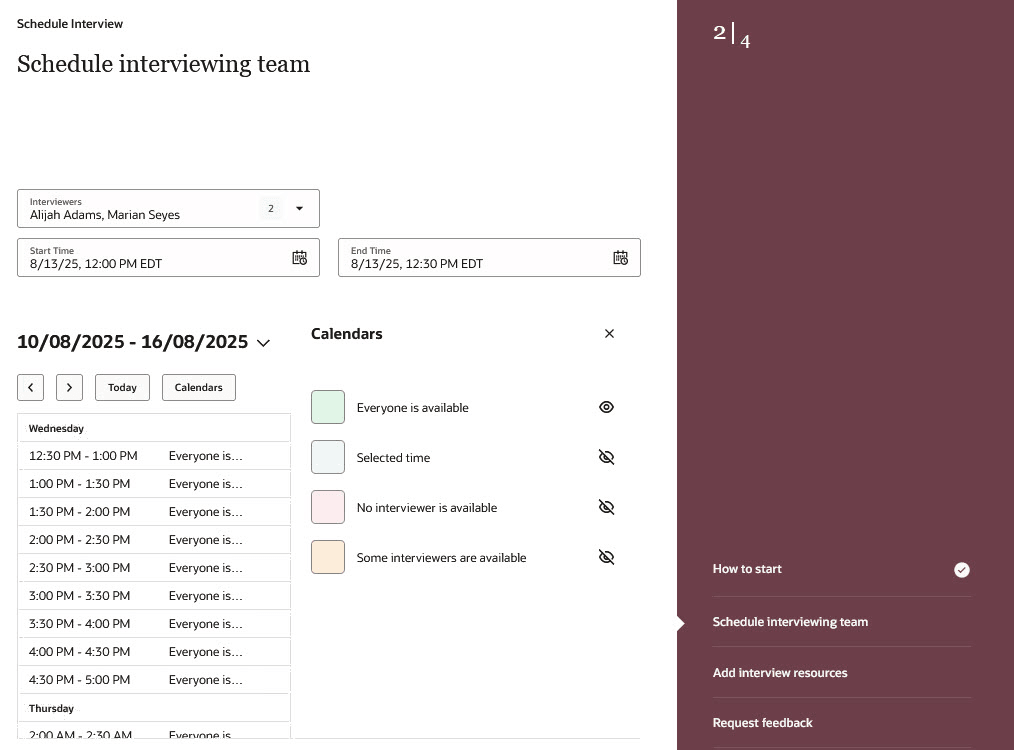Open the Start Time calendar picker icon
Screen dimensions: 1014x750
pos(299,258)
